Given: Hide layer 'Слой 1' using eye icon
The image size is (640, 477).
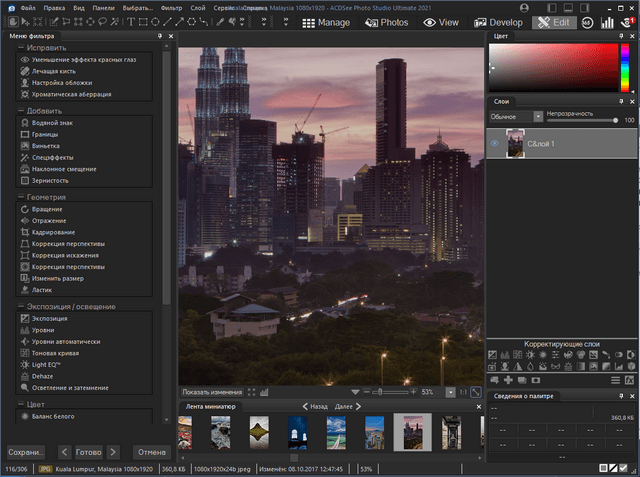Looking at the screenshot, I should click(x=496, y=145).
